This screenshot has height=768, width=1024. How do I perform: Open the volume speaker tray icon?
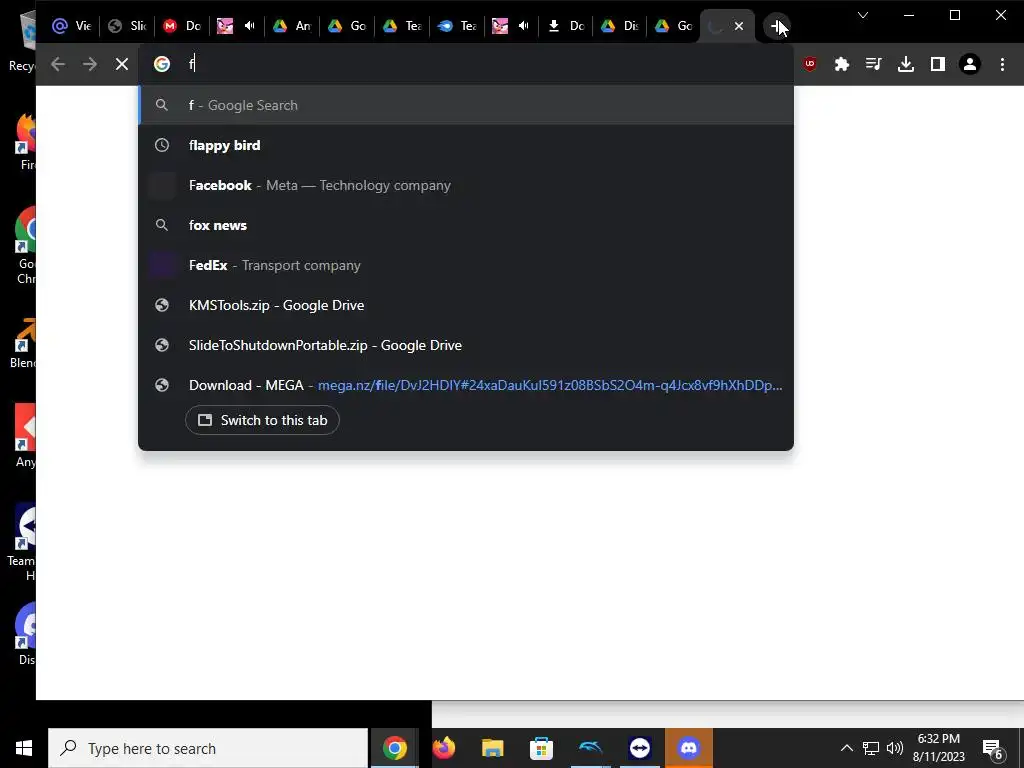(895, 748)
